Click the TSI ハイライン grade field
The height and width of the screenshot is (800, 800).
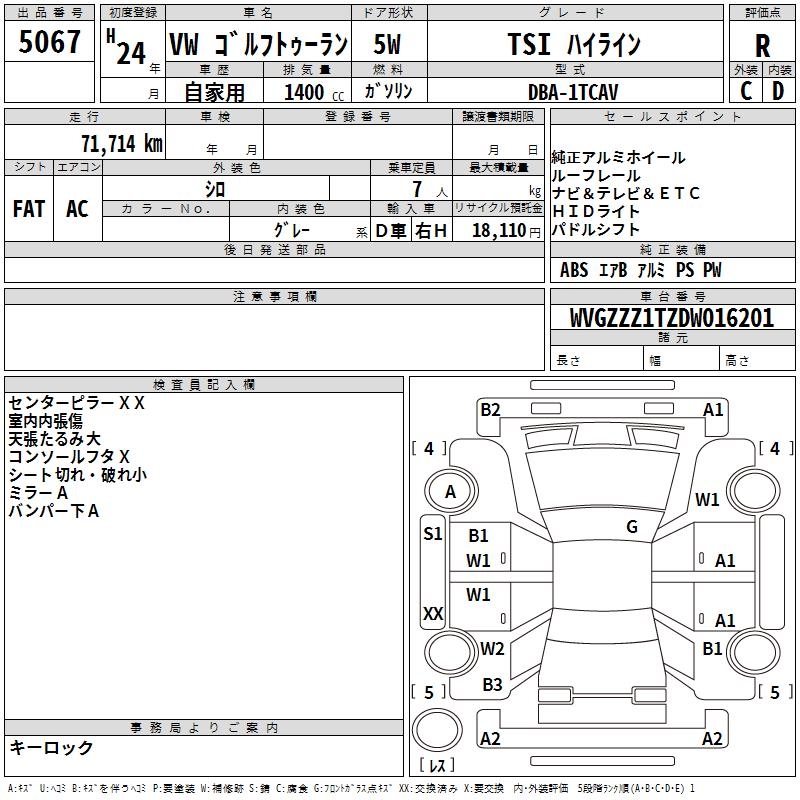coord(573,45)
